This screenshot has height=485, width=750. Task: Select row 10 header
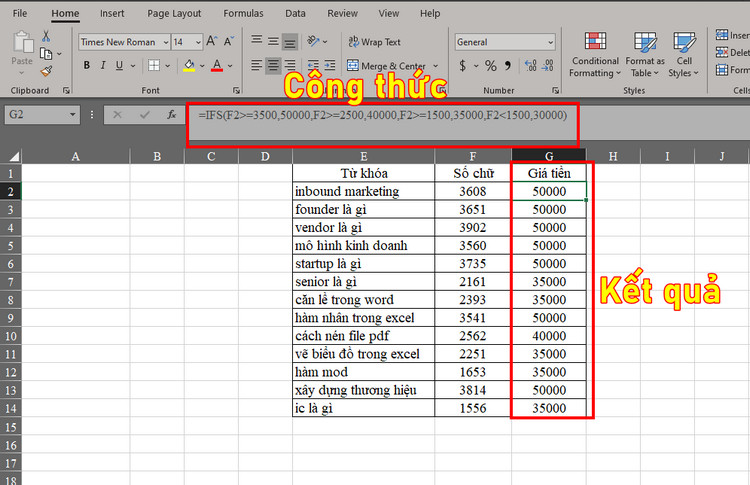point(11,336)
